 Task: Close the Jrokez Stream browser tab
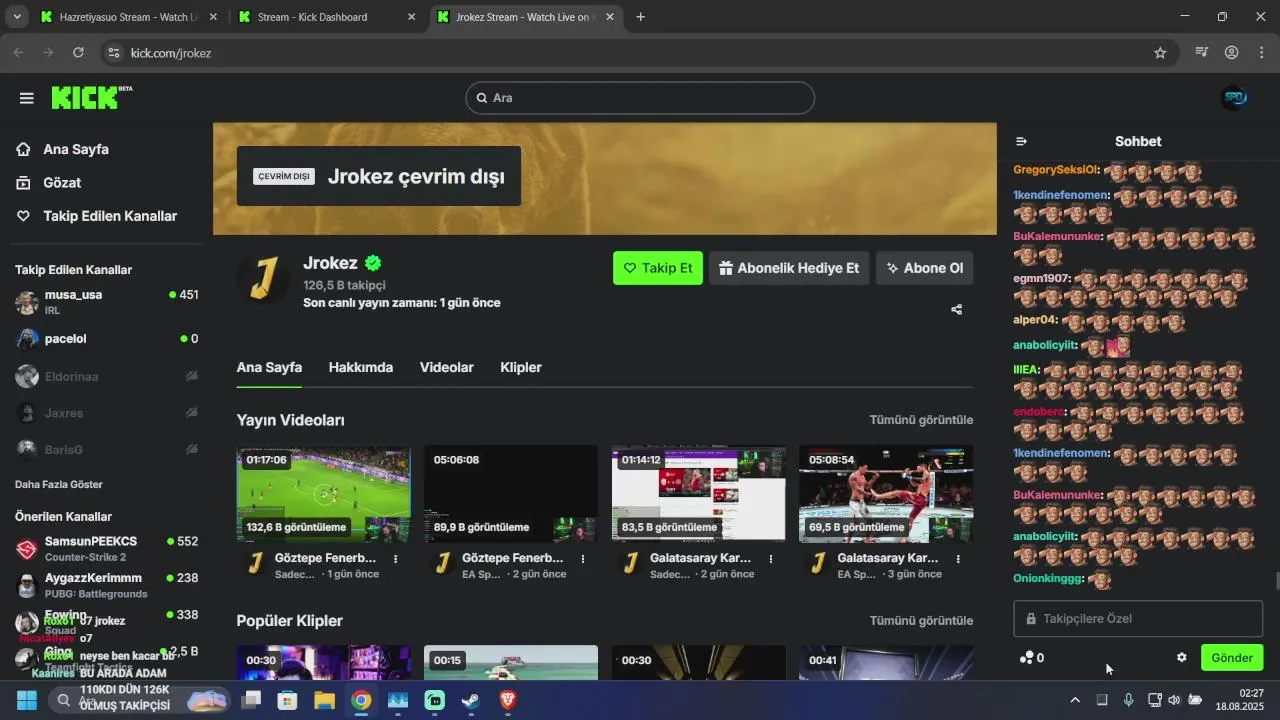tap(609, 17)
